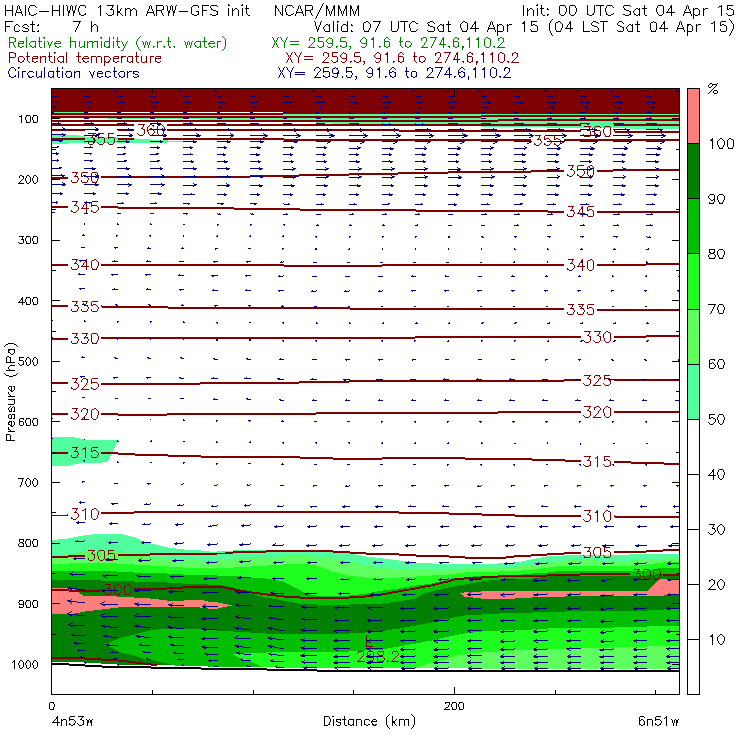The image size is (740, 740).
Task: Click the '500' pressure axis tick label
Action: point(28,362)
